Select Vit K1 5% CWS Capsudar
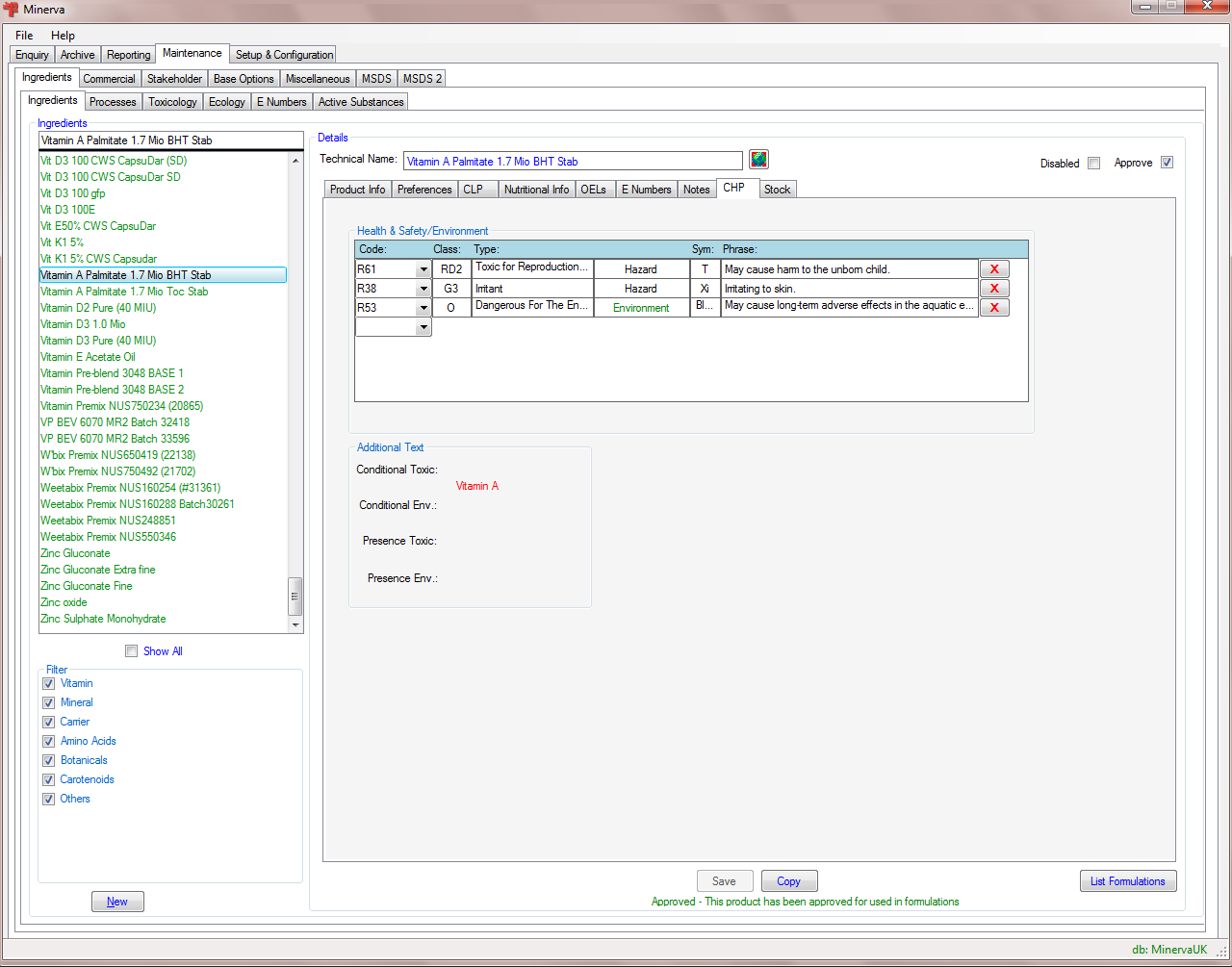Image resolution: width=1232 pixels, height=967 pixels. click(x=98, y=259)
